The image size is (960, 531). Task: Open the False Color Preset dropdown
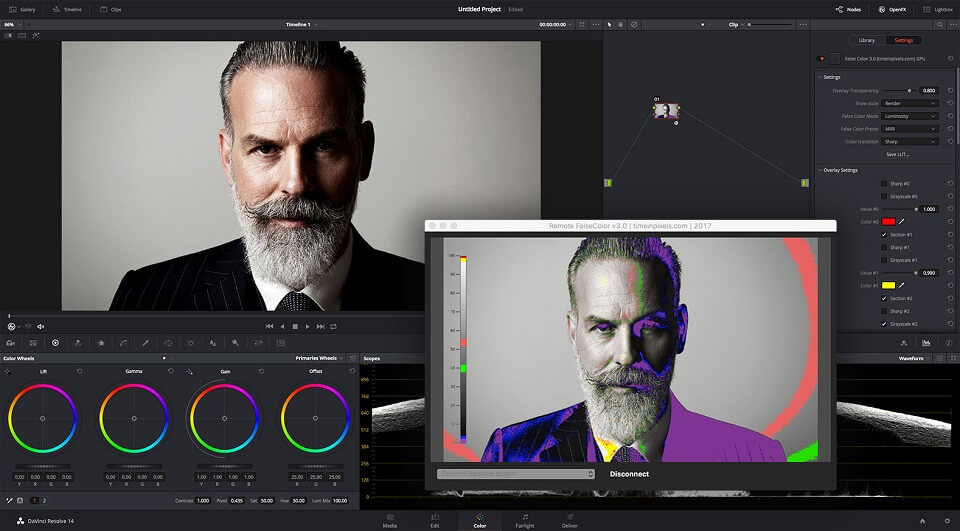click(910, 129)
